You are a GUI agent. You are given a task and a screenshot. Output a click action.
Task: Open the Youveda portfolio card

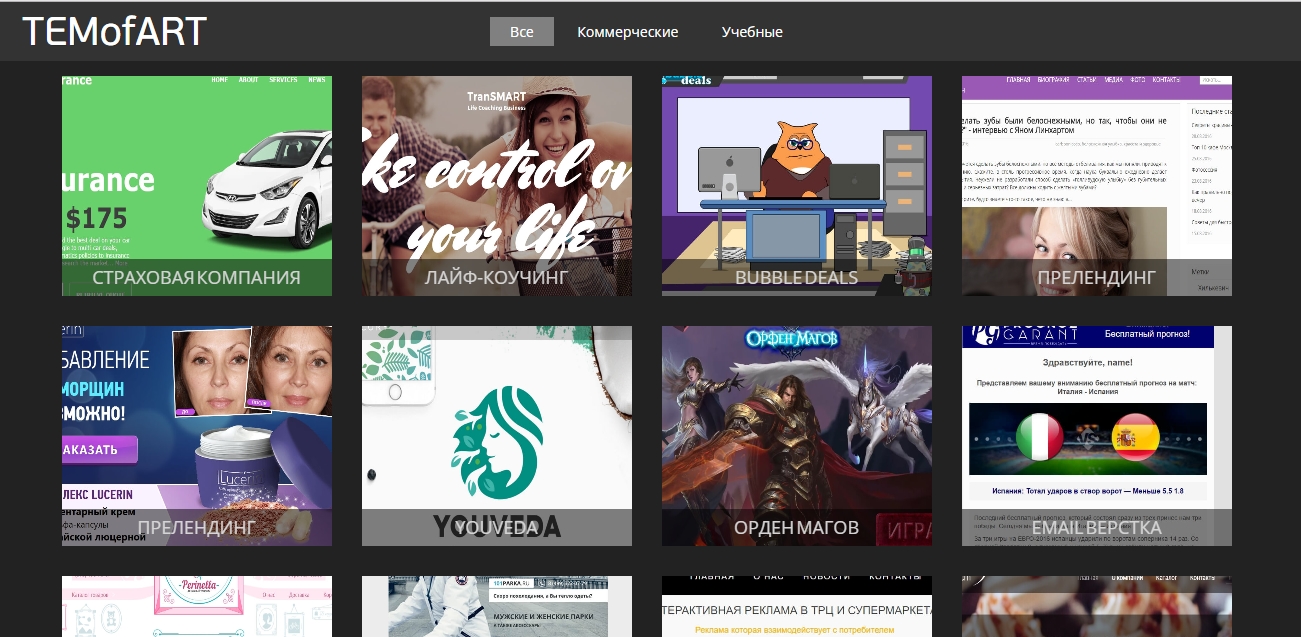(497, 436)
